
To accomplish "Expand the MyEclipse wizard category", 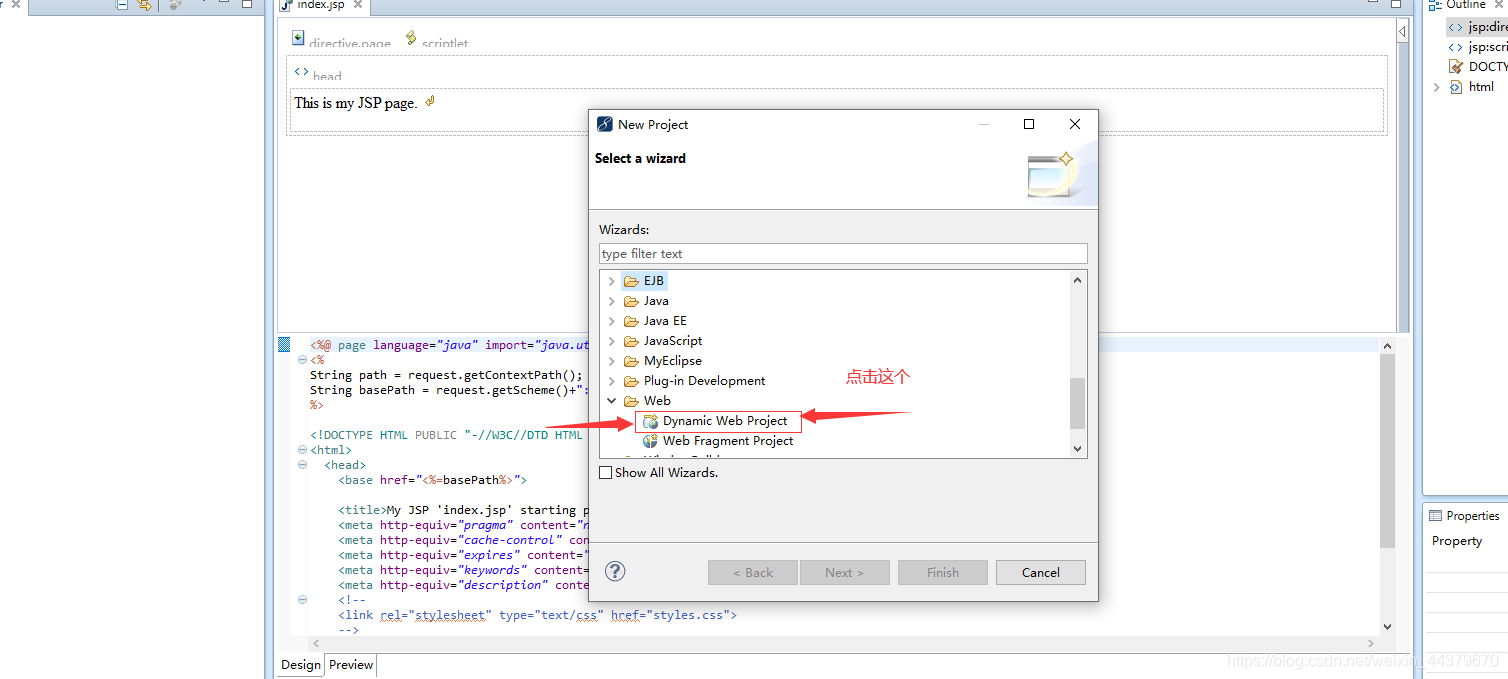I will coord(612,361).
